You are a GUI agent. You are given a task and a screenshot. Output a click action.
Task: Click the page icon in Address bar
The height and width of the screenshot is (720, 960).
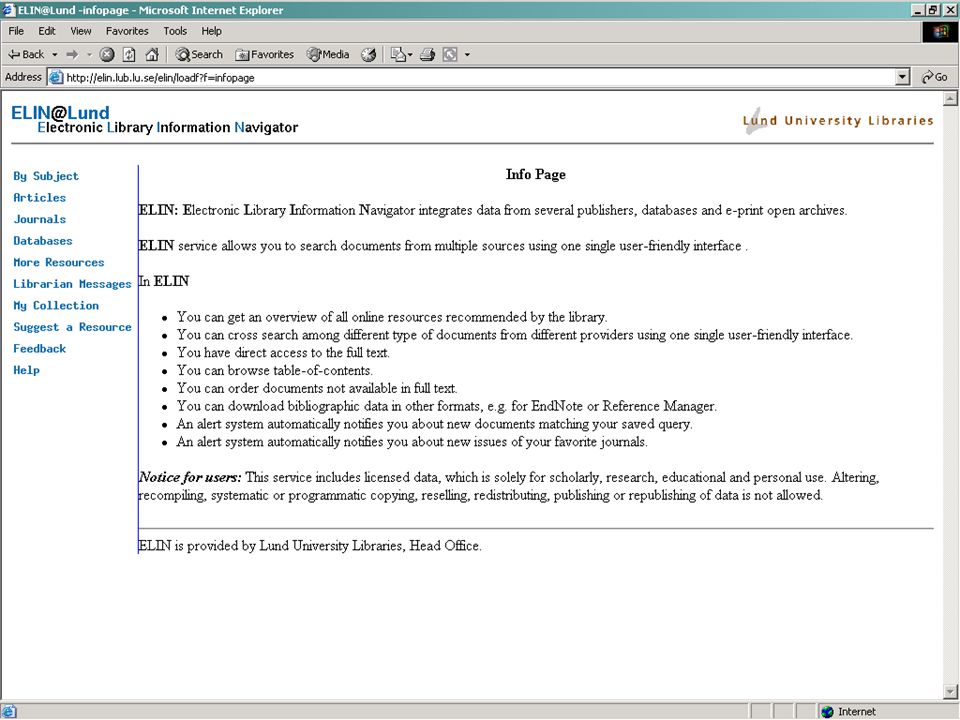pyautogui.click(x=56, y=77)
